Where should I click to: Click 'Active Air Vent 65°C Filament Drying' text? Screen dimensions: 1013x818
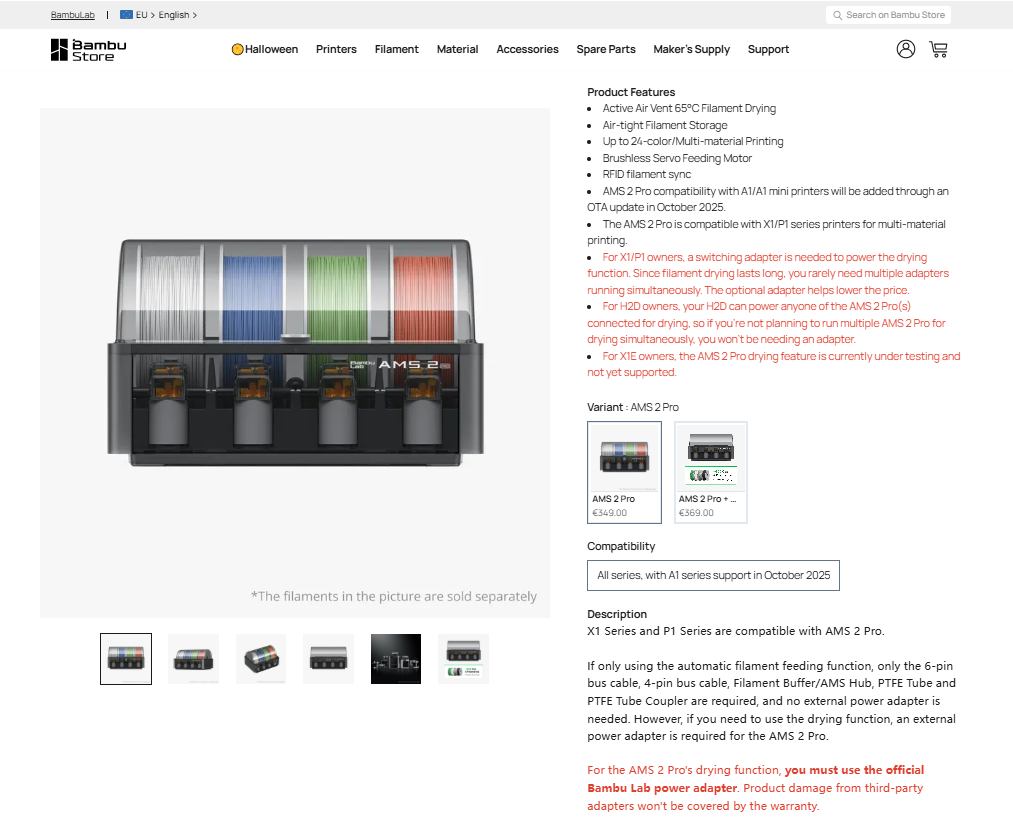689,108
